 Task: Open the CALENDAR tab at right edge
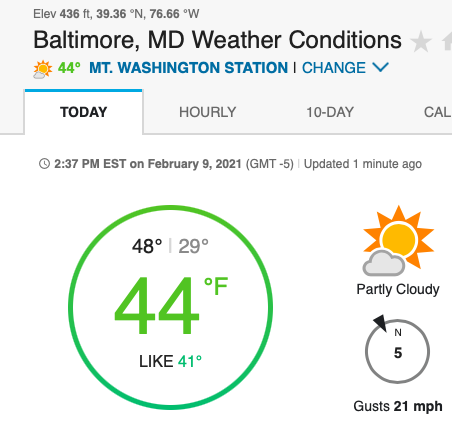click(x=438, y=112)
